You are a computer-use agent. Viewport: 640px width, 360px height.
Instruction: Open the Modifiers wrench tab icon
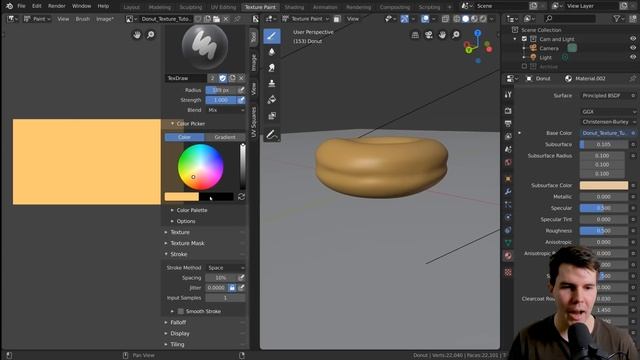click(x=508, y=191)
